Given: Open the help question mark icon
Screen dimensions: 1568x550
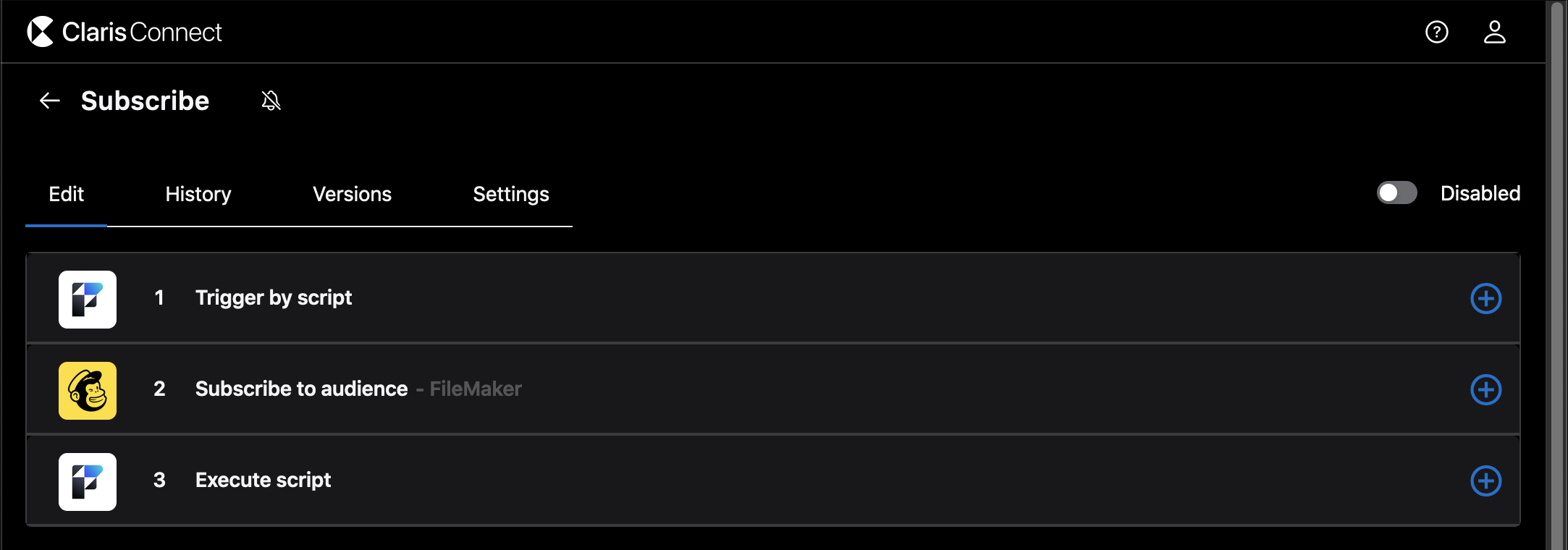Looking at the screenshot, I should [1436, 32].
